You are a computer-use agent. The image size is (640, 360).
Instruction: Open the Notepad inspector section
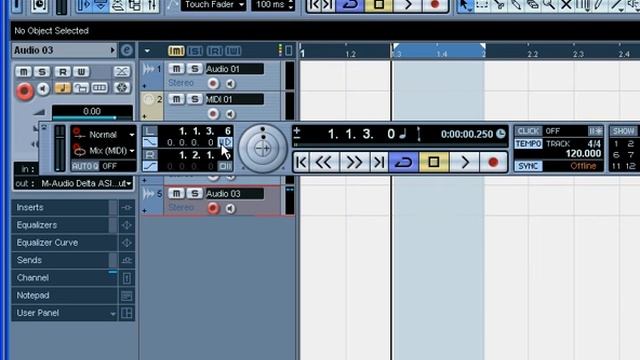64,296
